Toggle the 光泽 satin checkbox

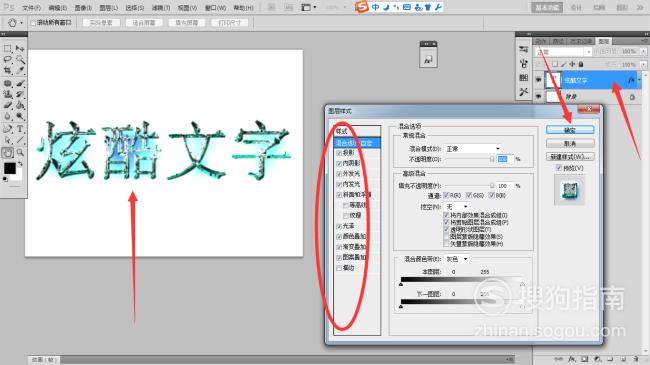pyautogui.click(x=339, y=226)
